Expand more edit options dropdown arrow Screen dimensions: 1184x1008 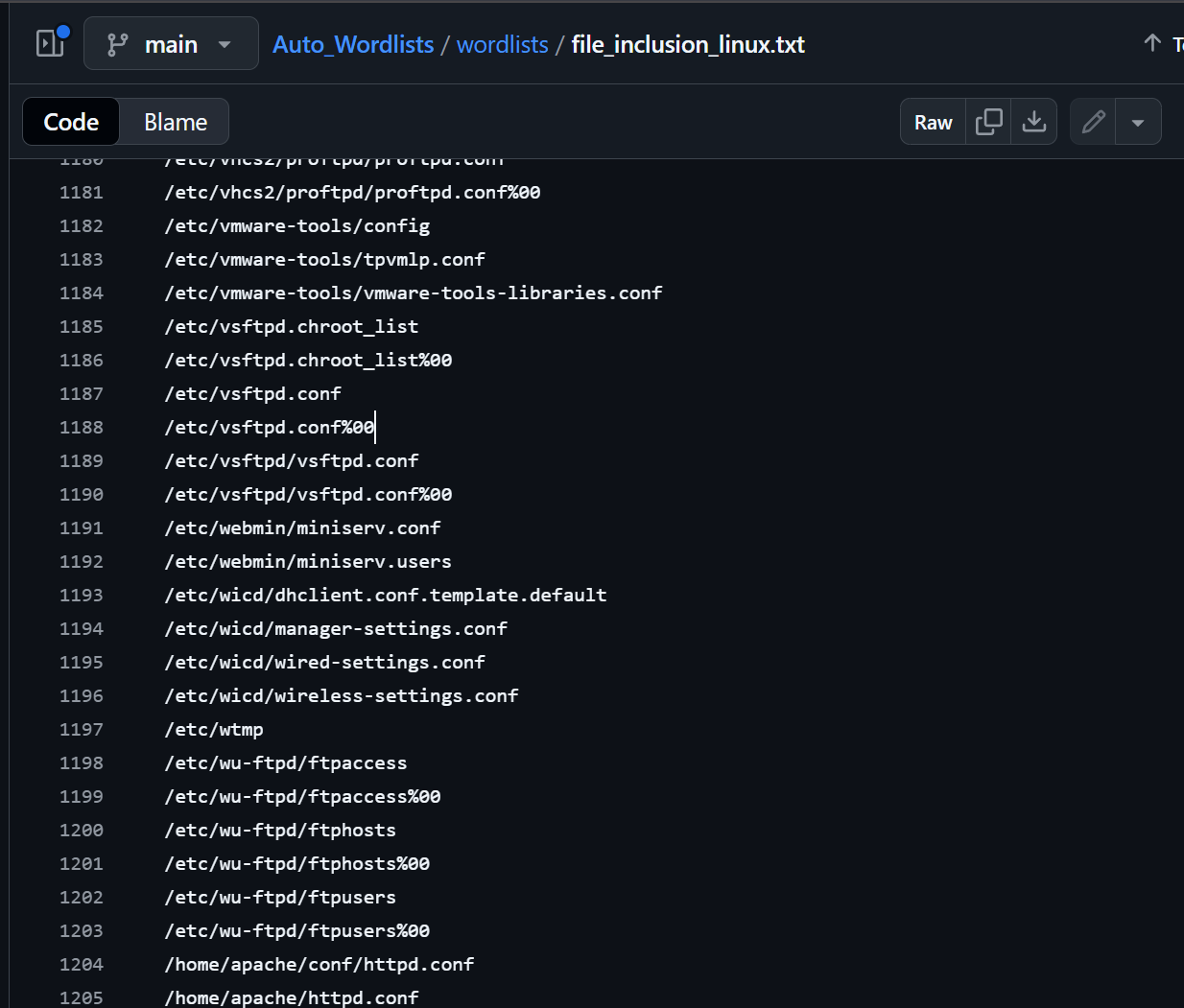1138,122
